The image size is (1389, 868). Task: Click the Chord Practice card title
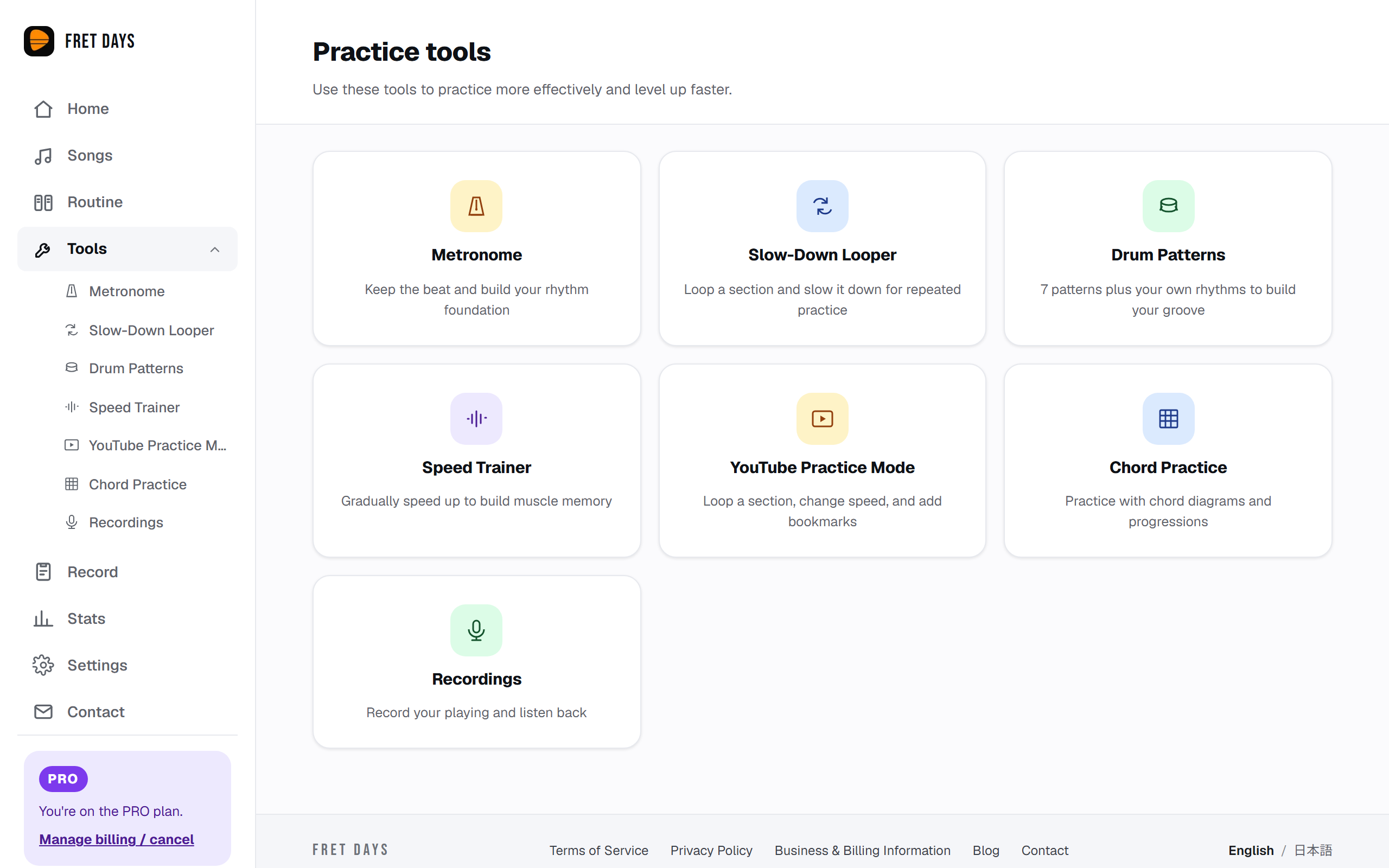(1168, 467)
